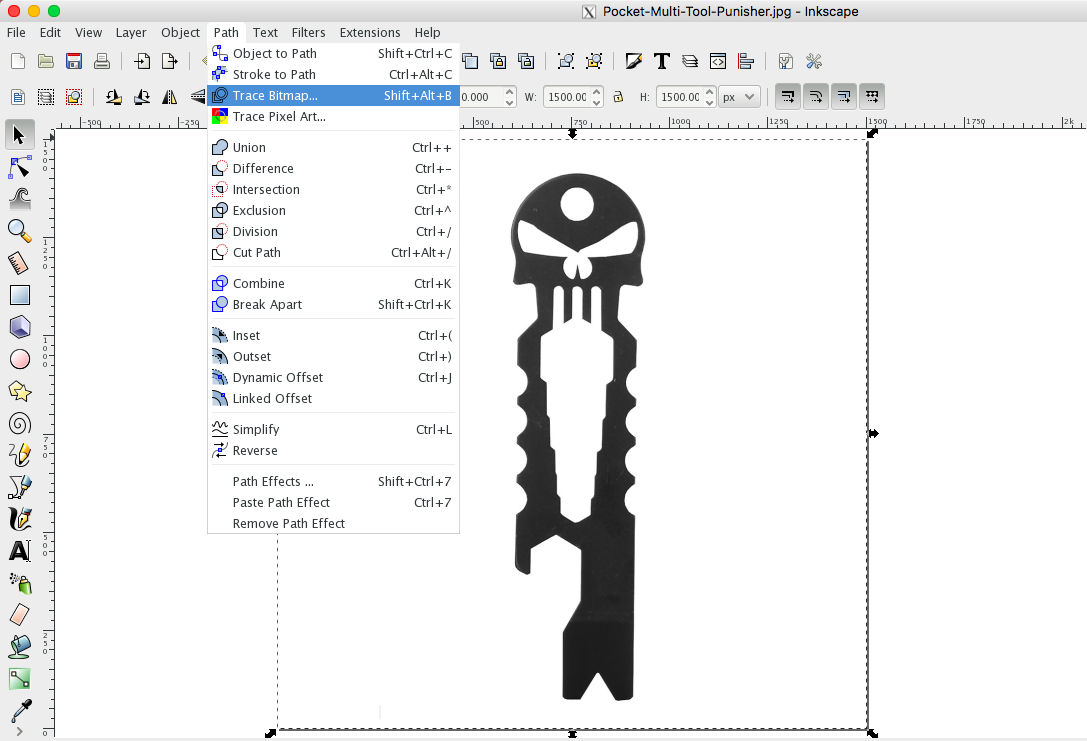Select the Star polygon tool
1087x741 pixels.
click(19, 392)
